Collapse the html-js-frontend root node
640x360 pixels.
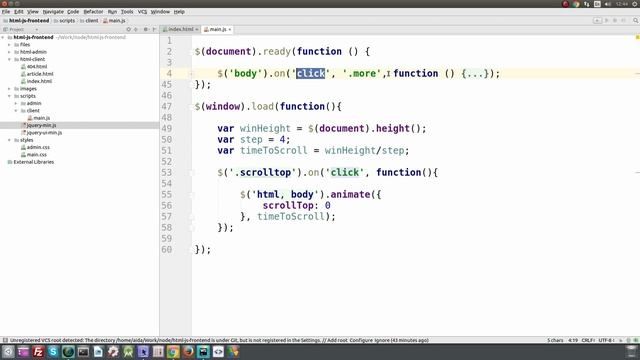3,37
